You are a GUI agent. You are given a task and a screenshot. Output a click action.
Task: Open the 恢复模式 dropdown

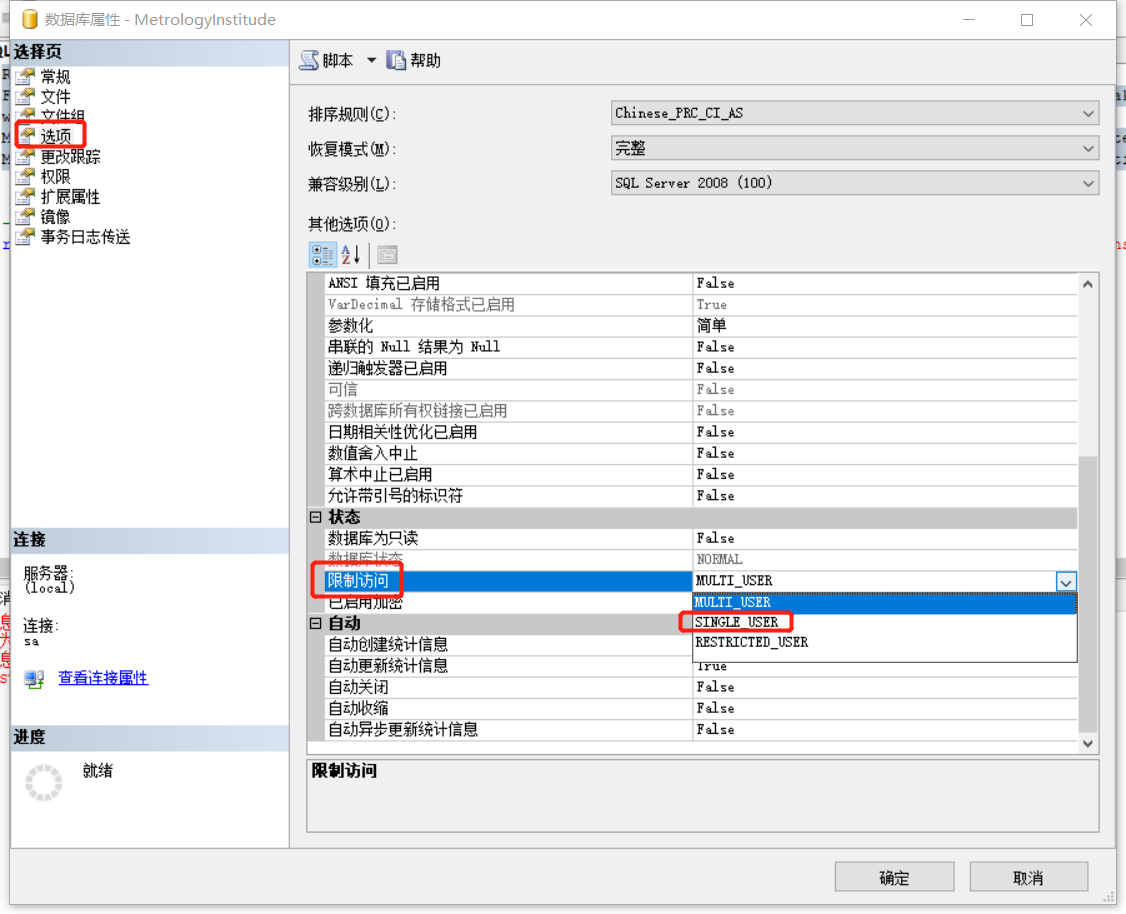pos(1086,148)
